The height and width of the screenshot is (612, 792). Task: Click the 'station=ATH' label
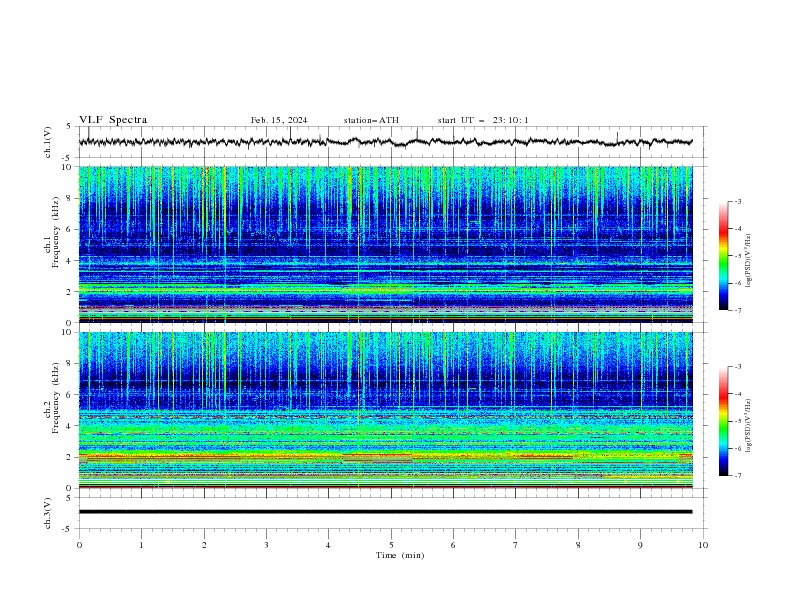371,120
